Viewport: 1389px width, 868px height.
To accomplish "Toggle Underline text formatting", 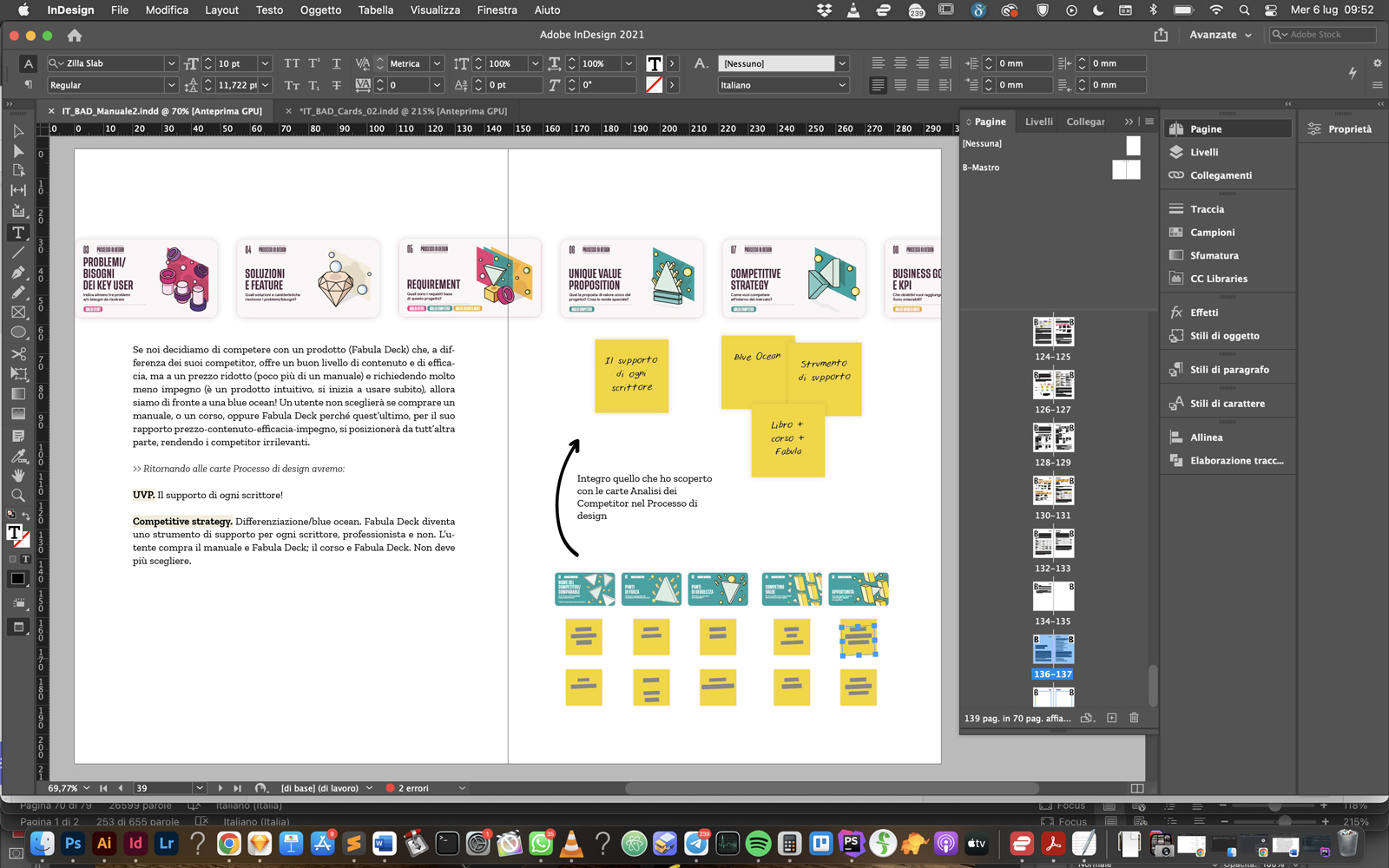I will (x=336, y=63).
